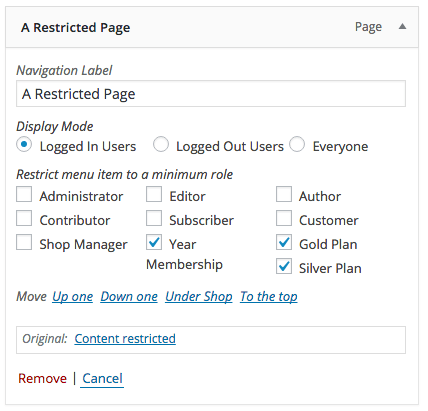Select Everyone display mode radio
428x411 pixels.
pos(297,144)
